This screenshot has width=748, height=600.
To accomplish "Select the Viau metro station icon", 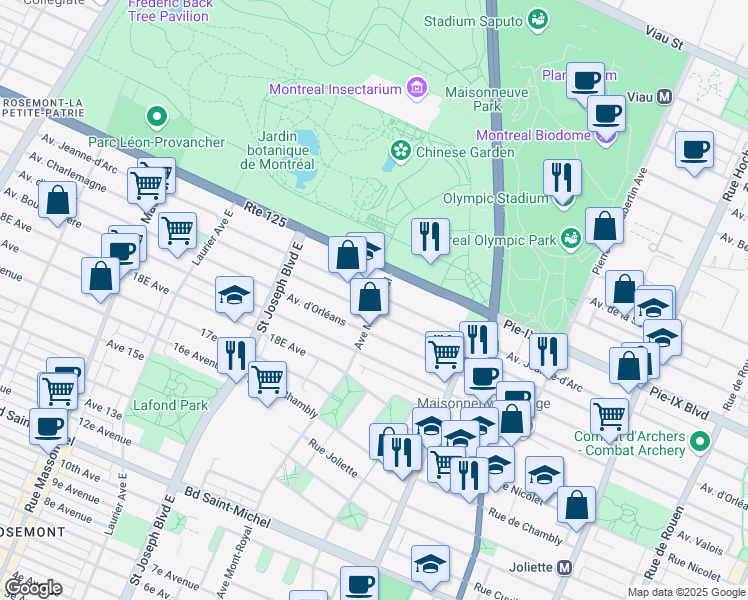I will coord(664,97).
